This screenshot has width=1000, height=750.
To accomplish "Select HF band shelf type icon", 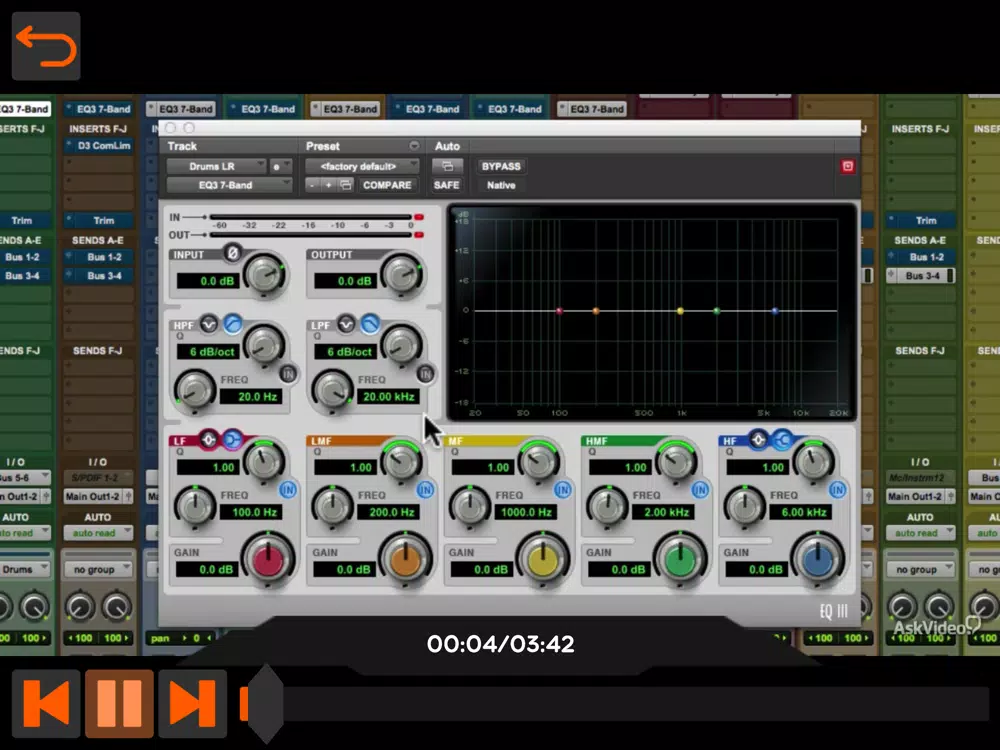I will point(782,439).
